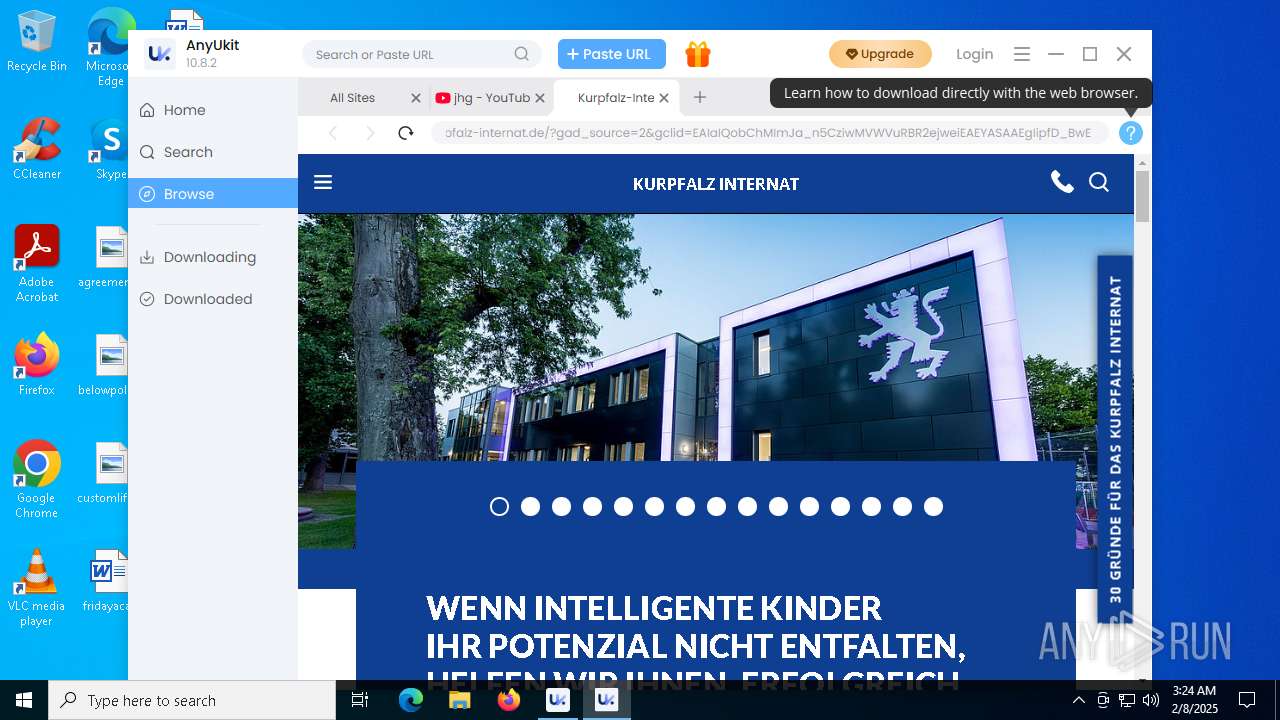Reload the current web page

click(405, 133)
